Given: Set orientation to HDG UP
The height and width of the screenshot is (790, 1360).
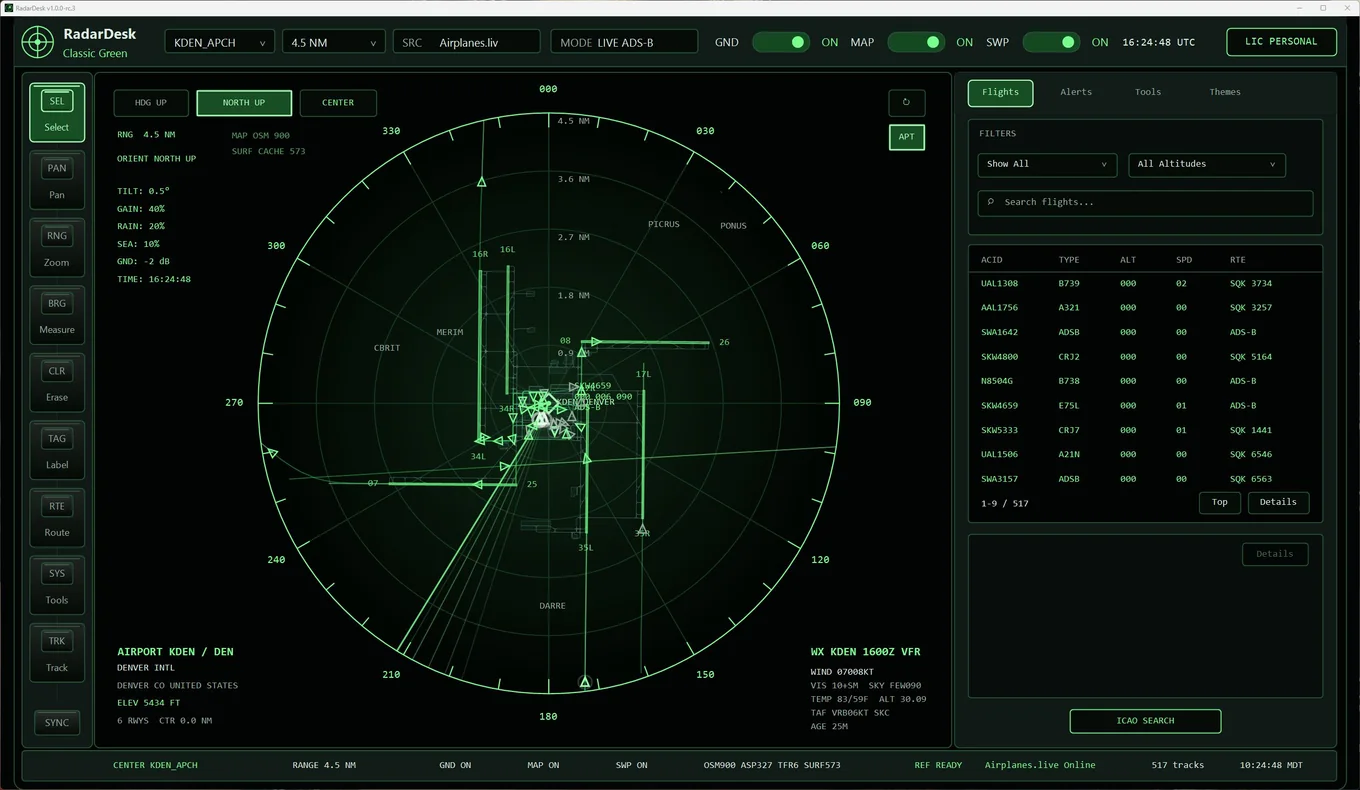Looking at the screenshot, I should (x=151, y=103).
